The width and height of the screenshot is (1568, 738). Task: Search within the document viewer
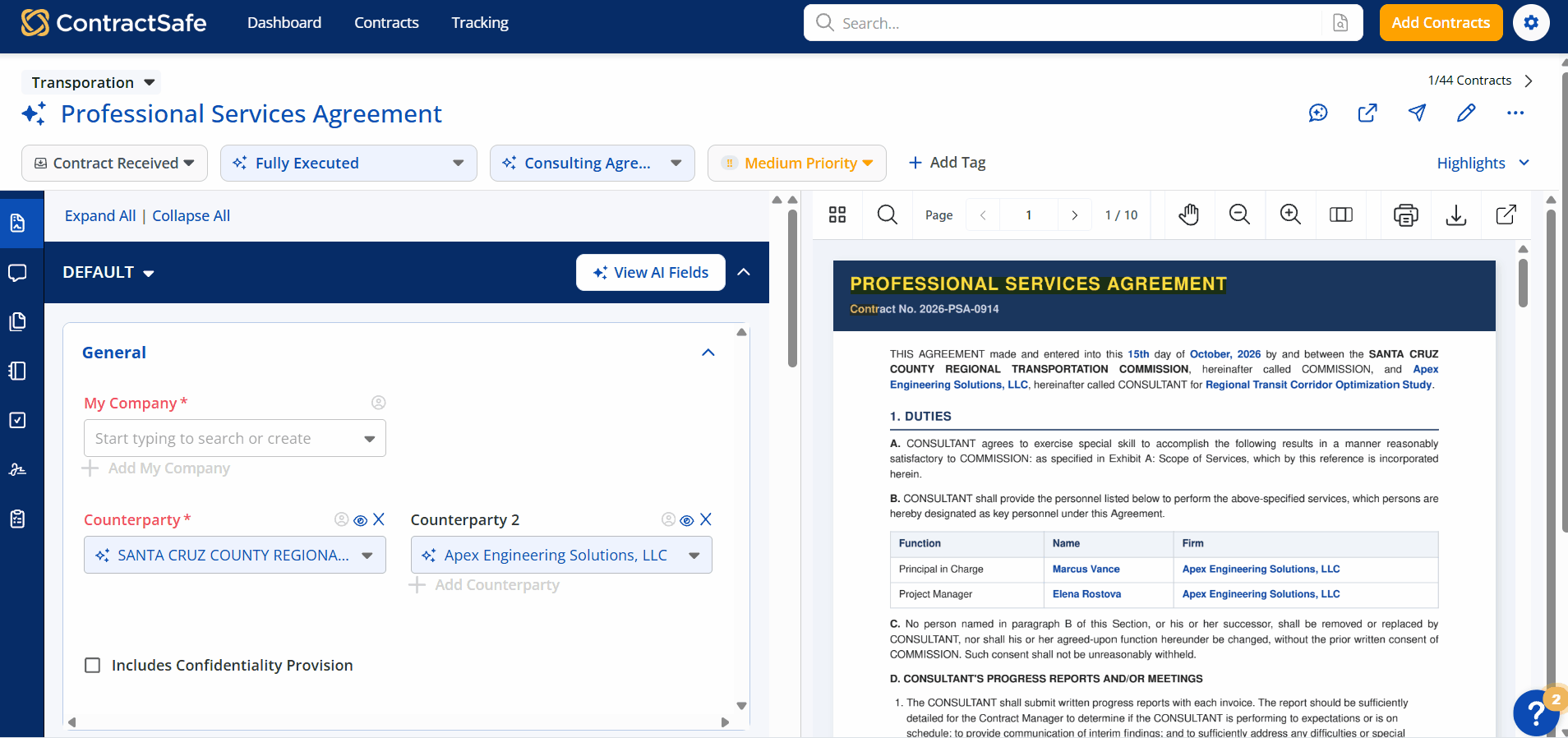[x=888, y=214]
